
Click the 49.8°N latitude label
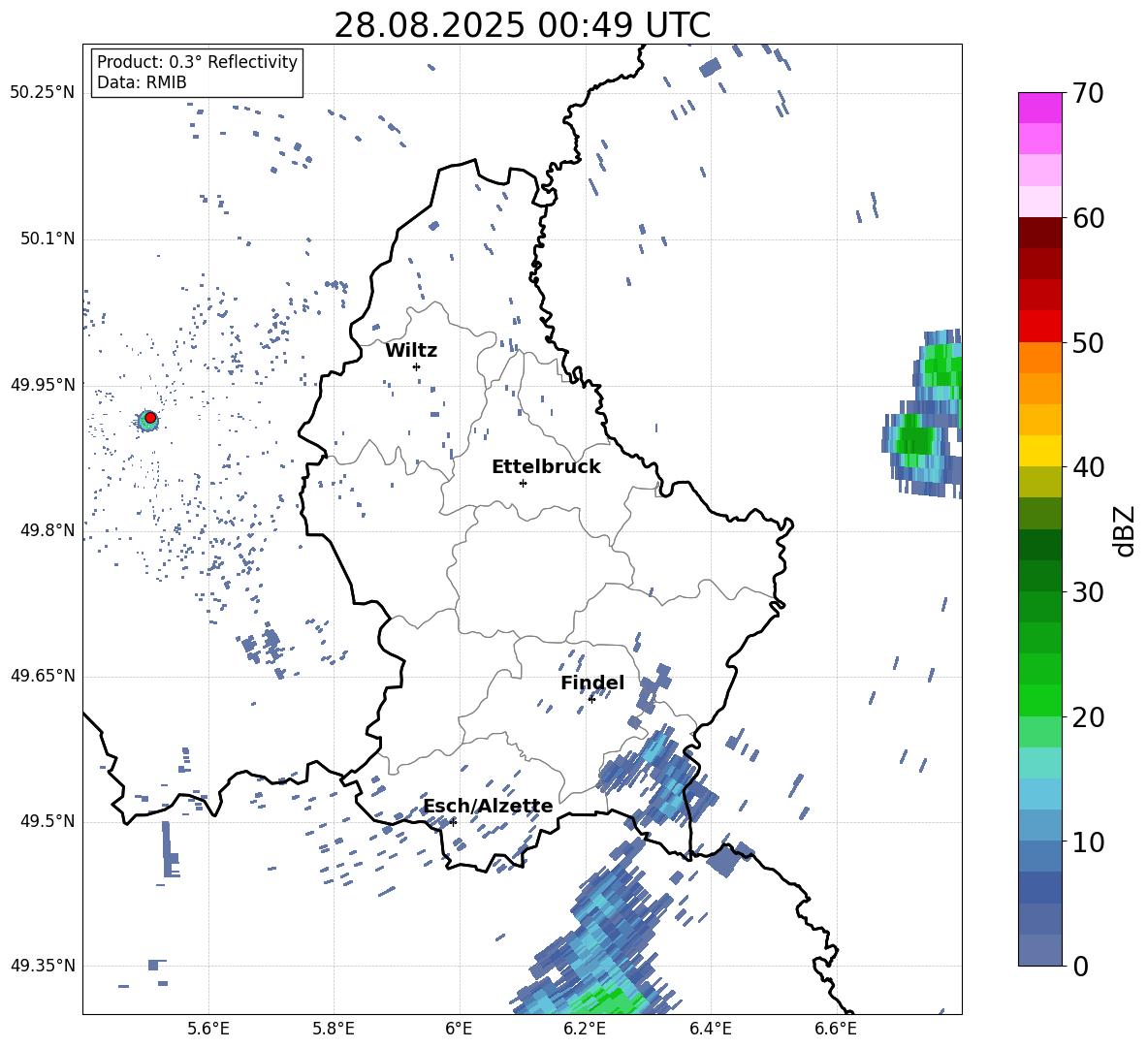(x=47, y=530)
